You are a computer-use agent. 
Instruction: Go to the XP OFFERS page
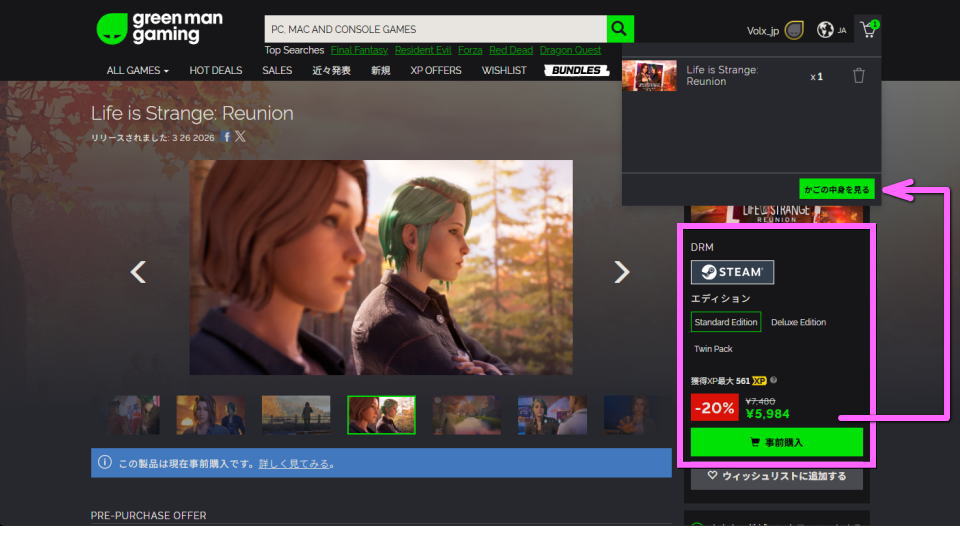tap(436, 71)
